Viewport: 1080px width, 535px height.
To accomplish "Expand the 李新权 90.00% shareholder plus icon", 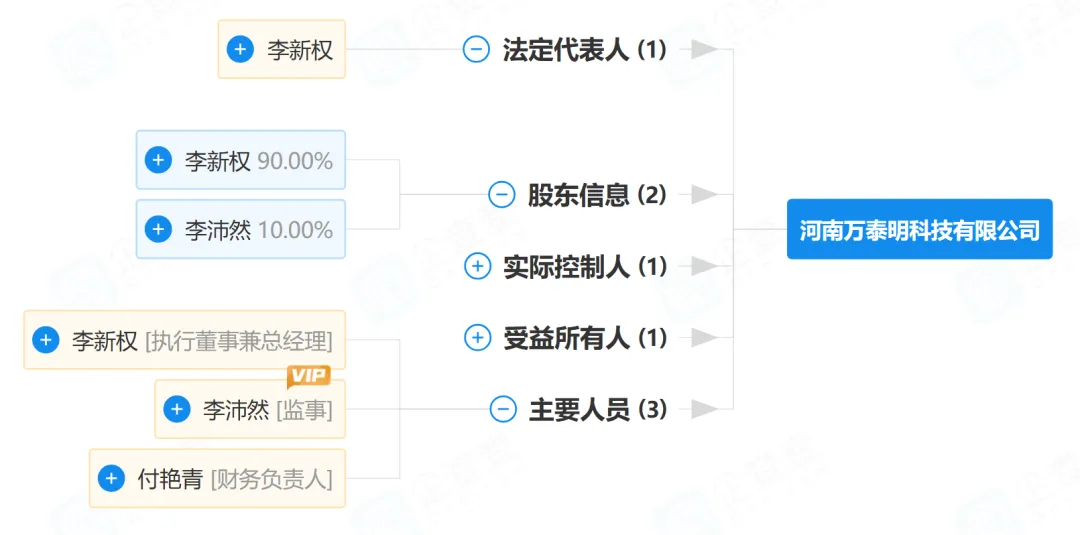I will coord(158,160).
